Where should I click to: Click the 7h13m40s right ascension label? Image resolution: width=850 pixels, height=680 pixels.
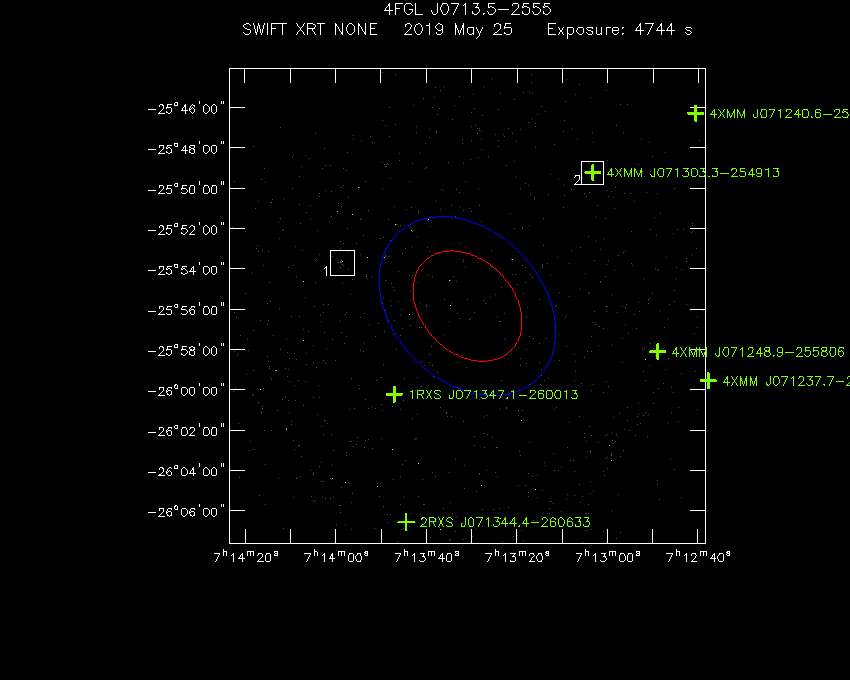tap(427, 557)
